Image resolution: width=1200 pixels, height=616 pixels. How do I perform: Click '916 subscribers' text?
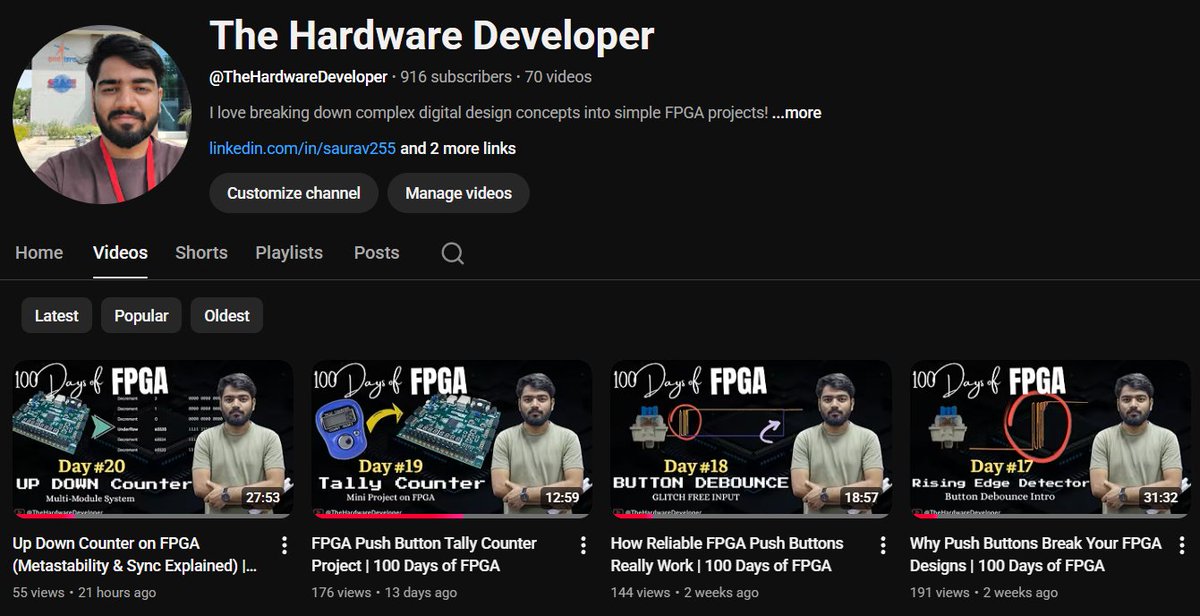456,77
